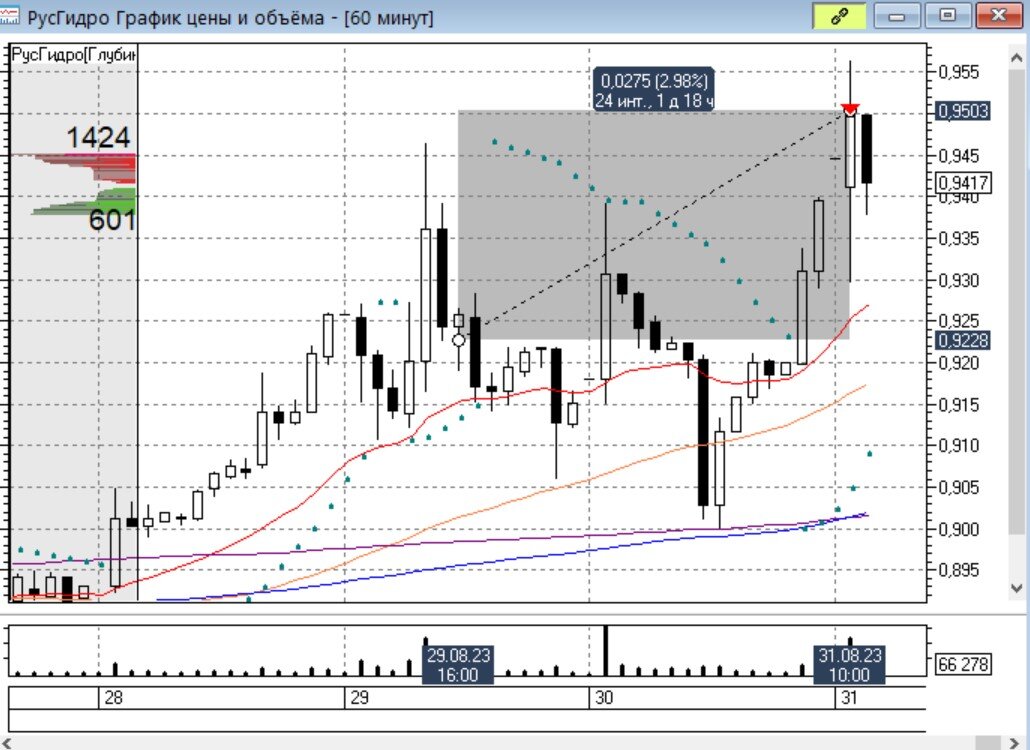Click the date 30 on time axis
This screenshot has height=750, width=1030.
point(604,697)
